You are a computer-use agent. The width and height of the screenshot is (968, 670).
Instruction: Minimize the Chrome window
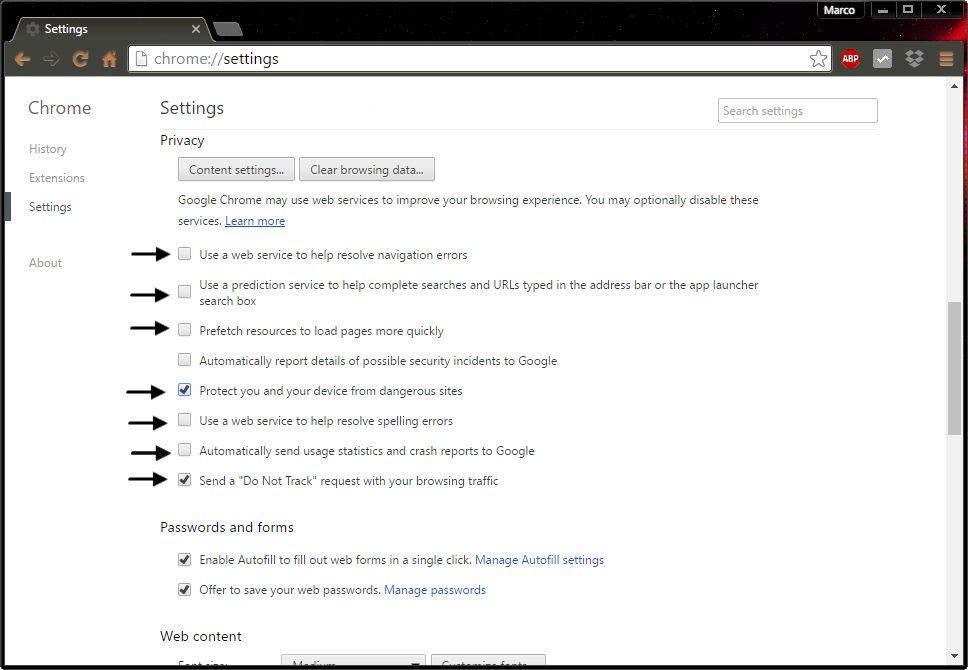tap(883, 10)
